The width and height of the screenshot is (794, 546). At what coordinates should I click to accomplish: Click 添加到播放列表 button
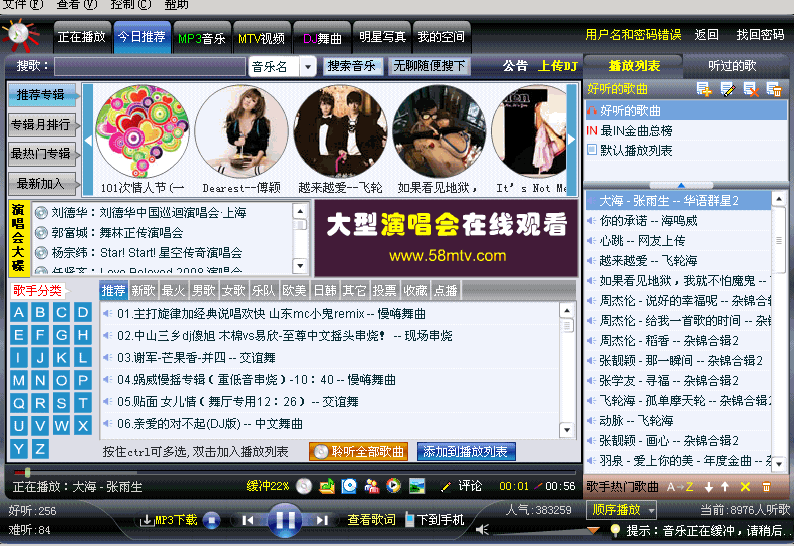click(466, 451)
